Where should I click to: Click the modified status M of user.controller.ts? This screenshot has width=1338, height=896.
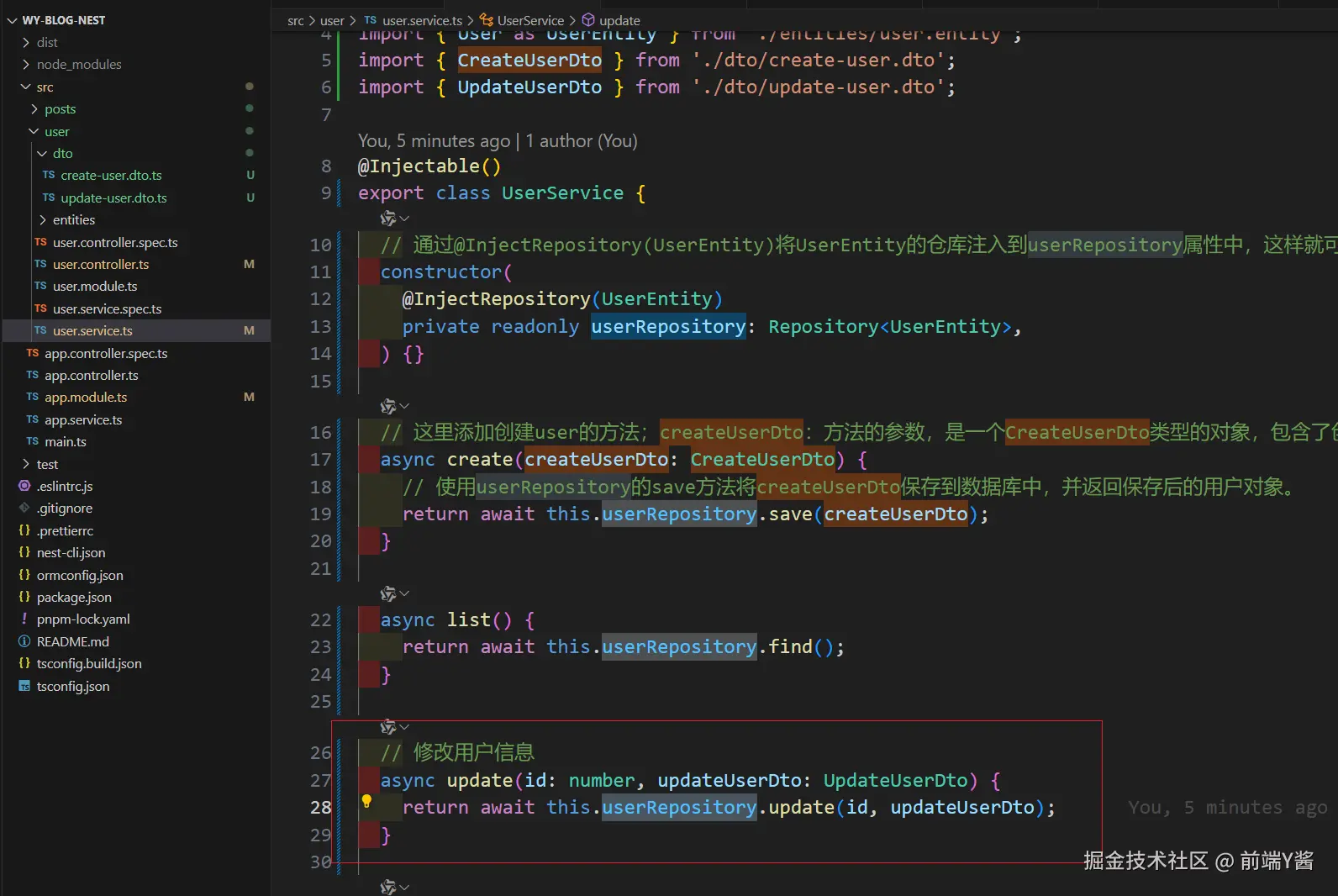[x=249, y=264]
